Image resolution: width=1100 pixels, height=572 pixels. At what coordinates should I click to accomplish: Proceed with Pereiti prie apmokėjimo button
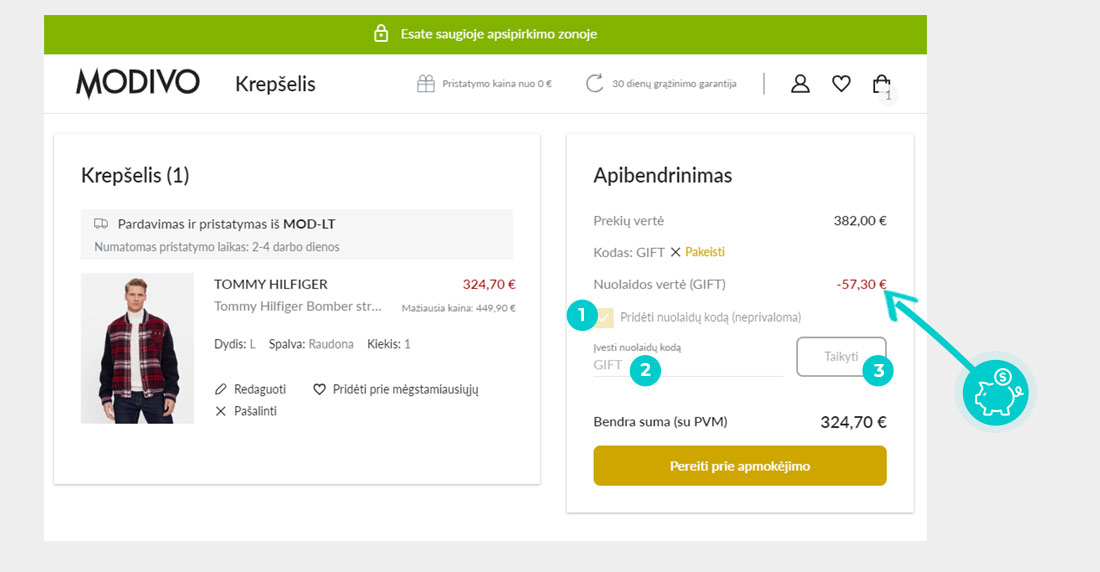point(739,466)
